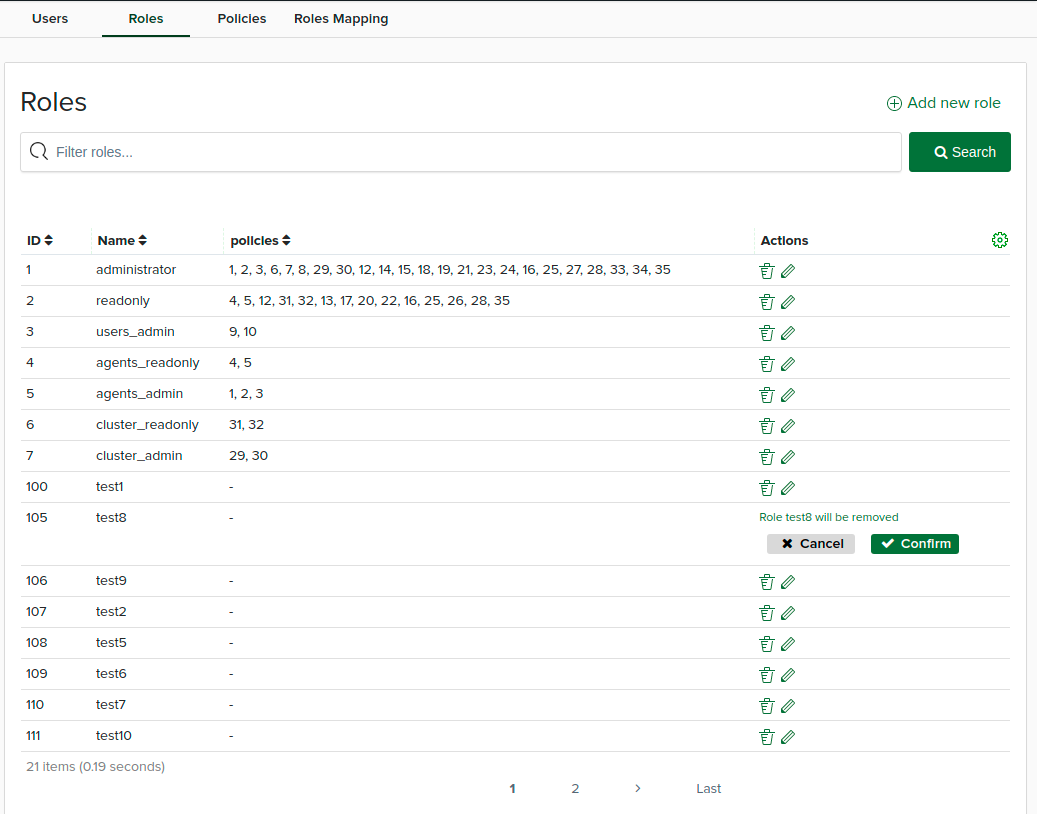Screen dimensions: 1037x814
Task: Edit the test9 role
Action: pos(789,581)
